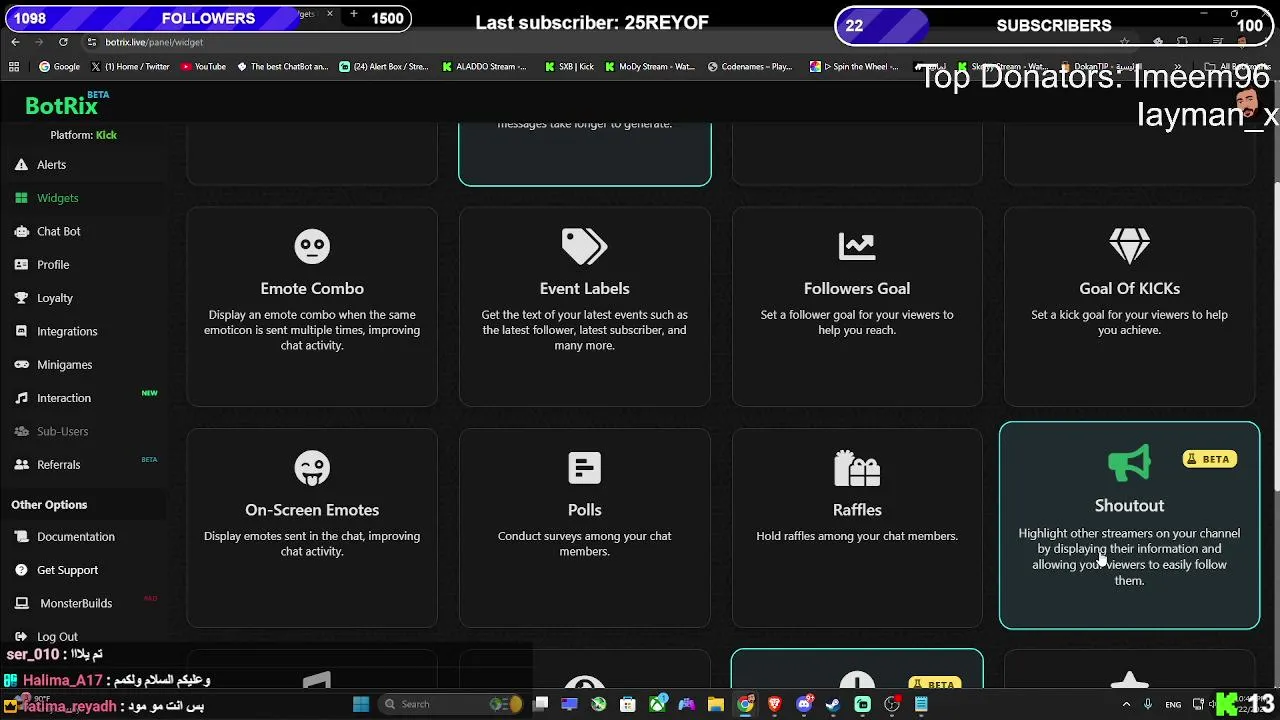Open the Loyalty trophy icon
1280x720 pixels.
coord(21,298)
